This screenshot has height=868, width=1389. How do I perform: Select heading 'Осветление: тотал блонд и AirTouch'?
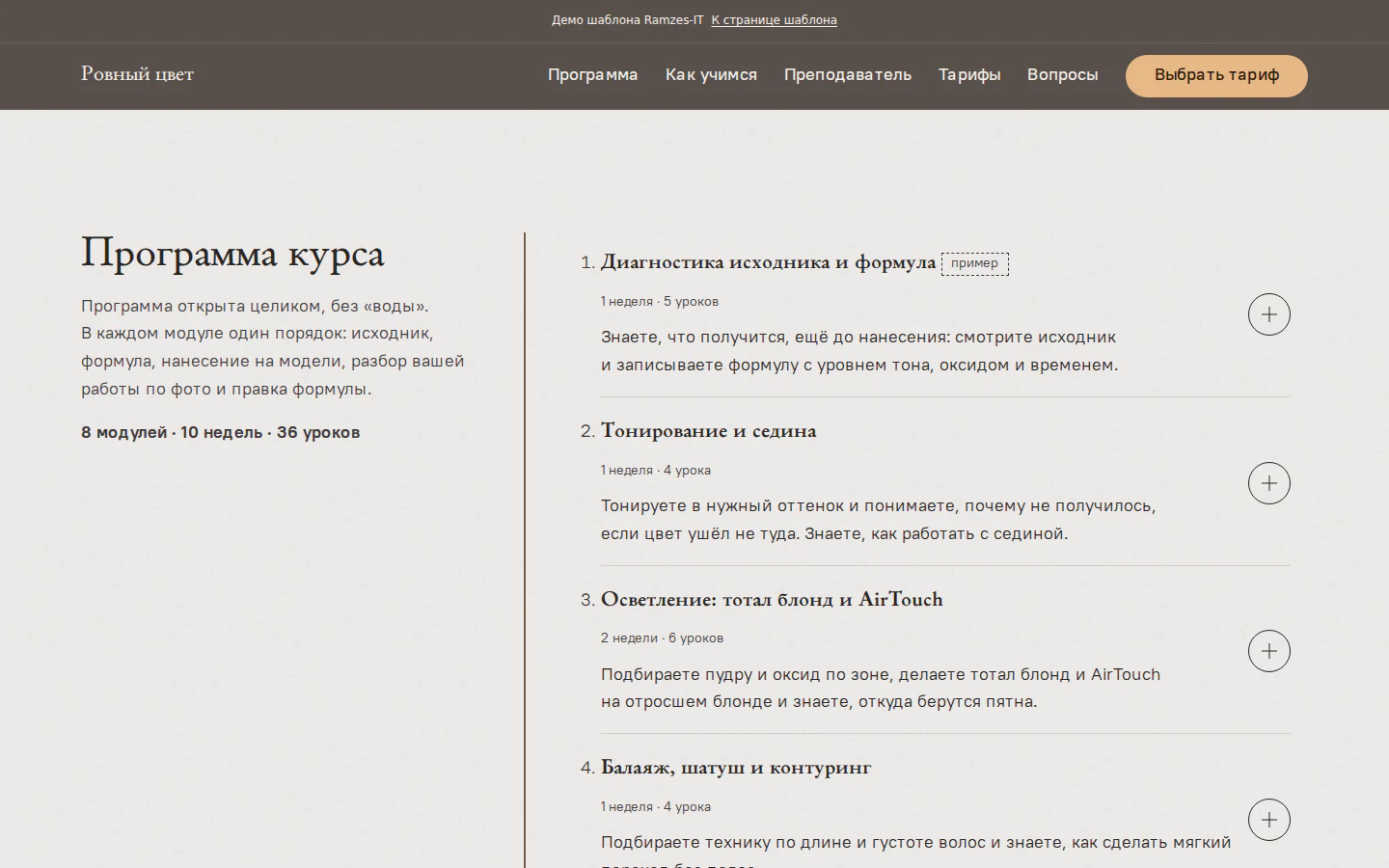(772, 600)
